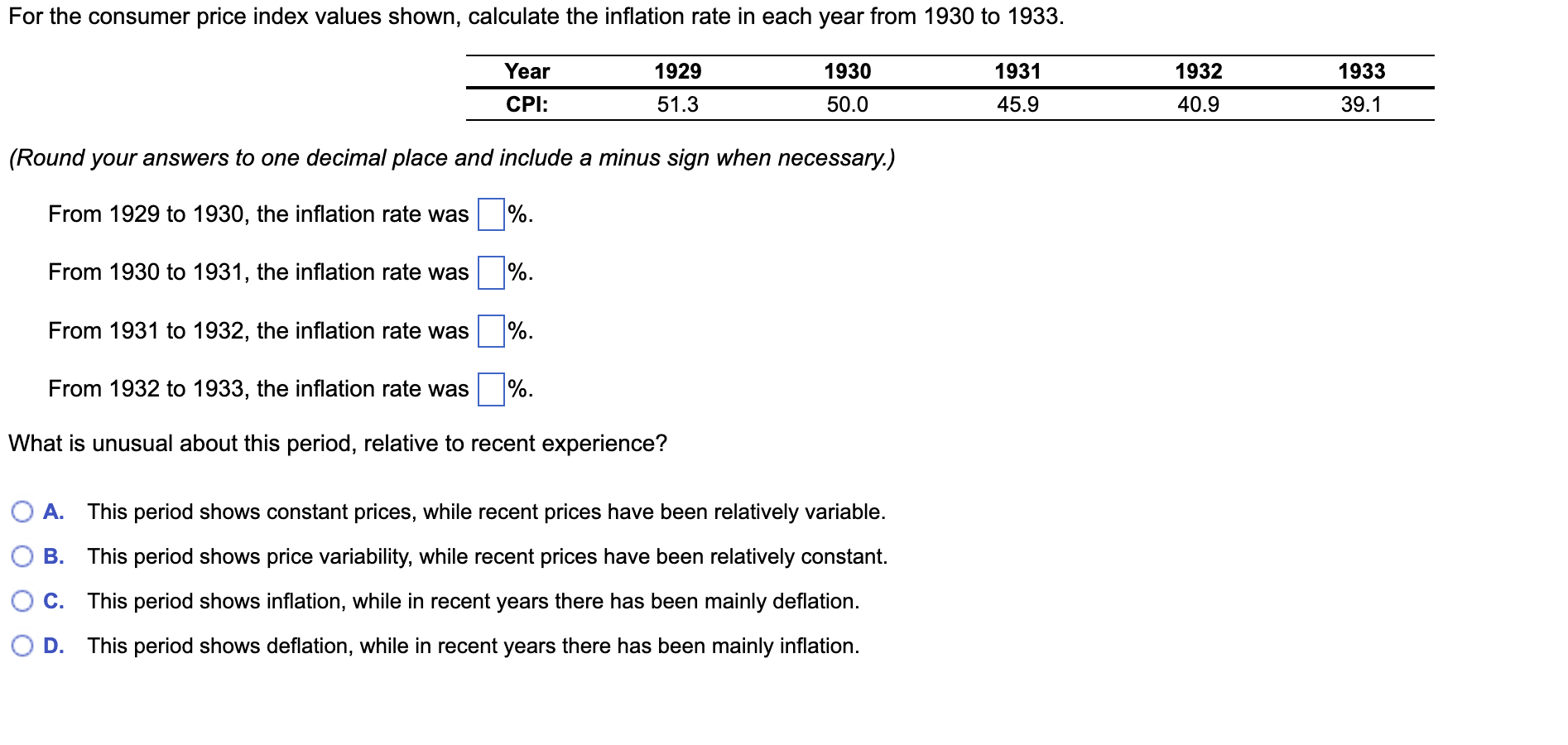The width and height of the screenshot is (1568, 745).
Task: Select radio button B
Action: click(23, 557)
